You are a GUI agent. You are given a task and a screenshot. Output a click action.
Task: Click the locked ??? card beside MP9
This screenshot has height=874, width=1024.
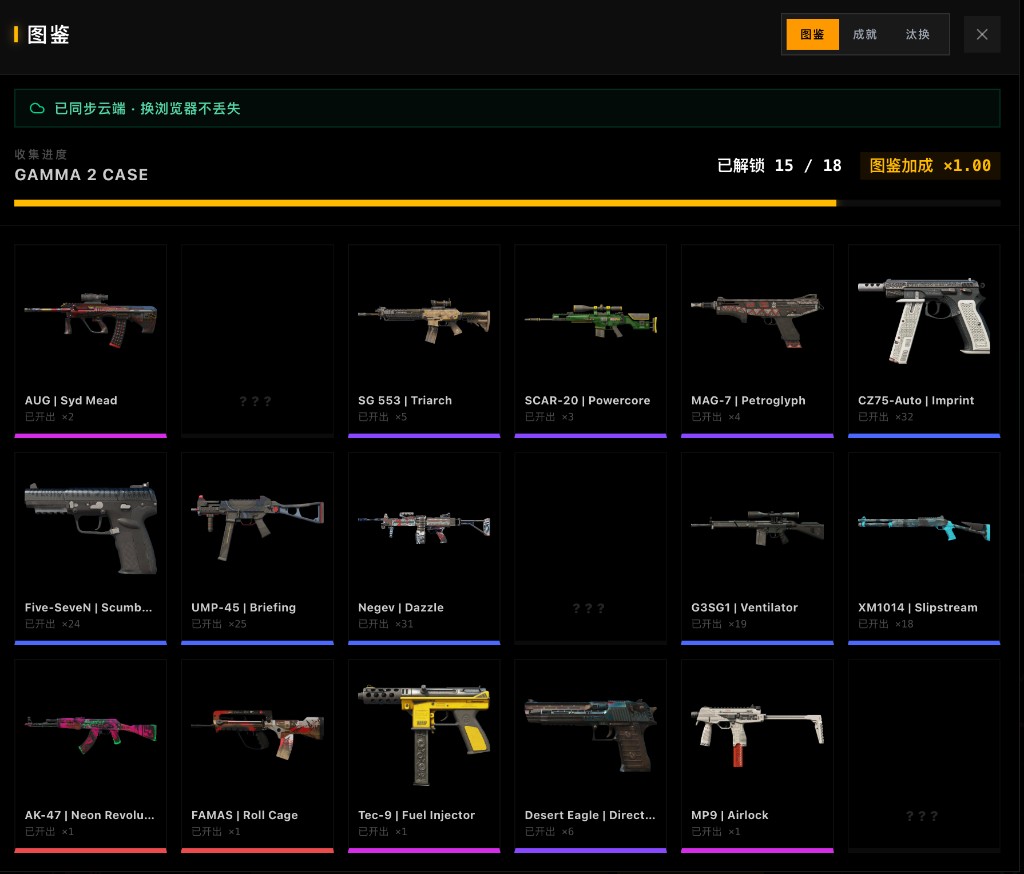point(923,755)
